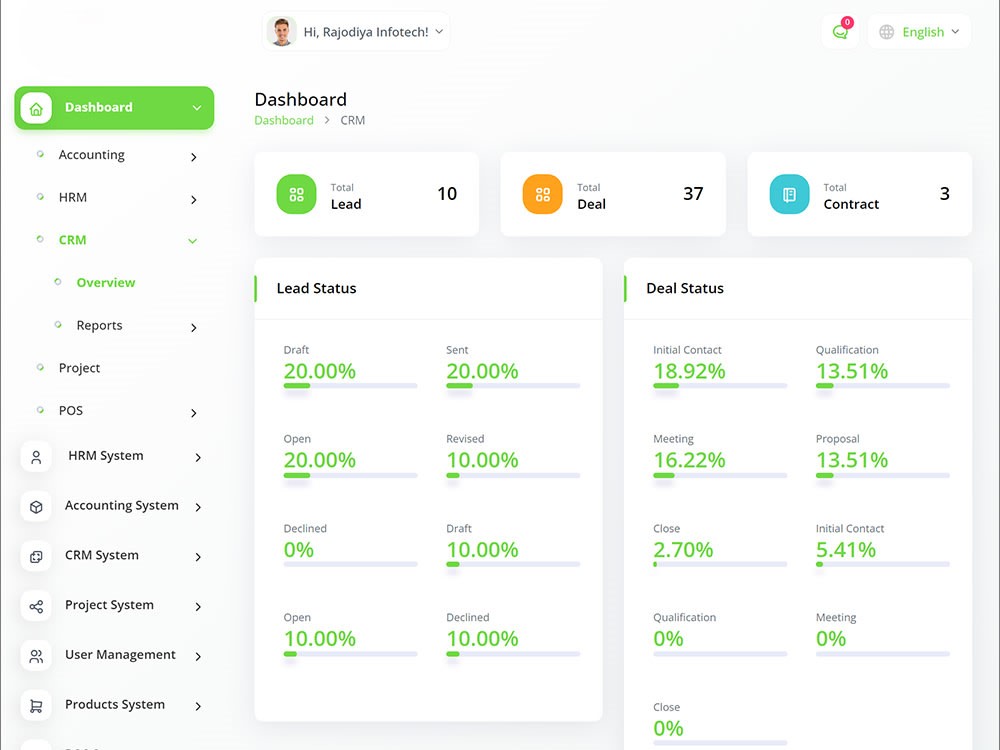Click the User Management people icon
This screenshot has width=1000, height=750.
coord(36,656)
